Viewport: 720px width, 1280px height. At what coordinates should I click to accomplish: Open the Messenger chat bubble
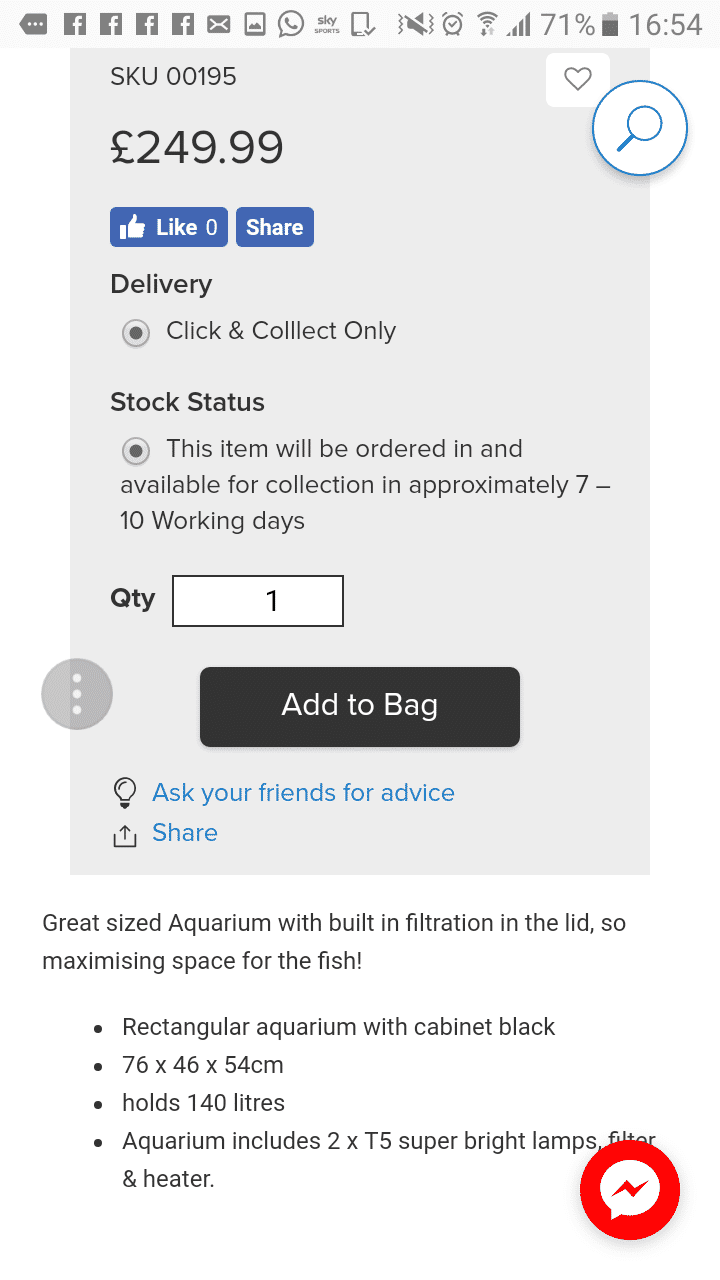630,1190
